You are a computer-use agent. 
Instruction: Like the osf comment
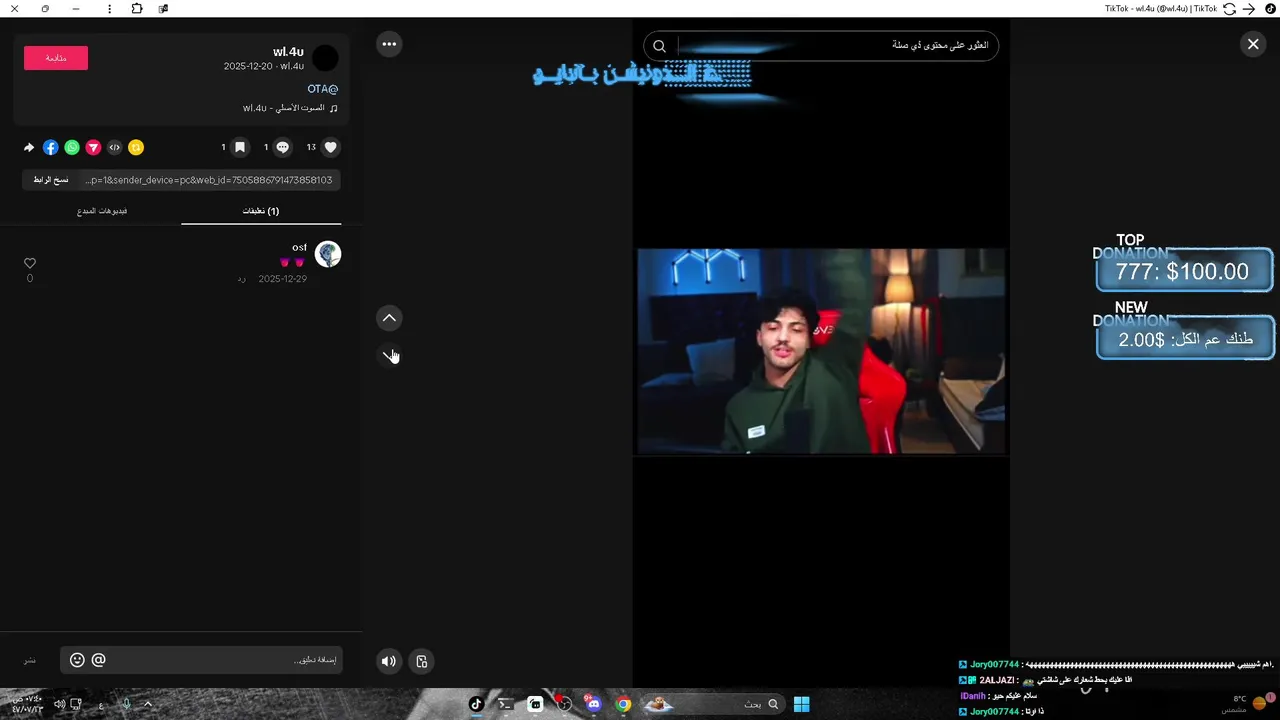29,263
